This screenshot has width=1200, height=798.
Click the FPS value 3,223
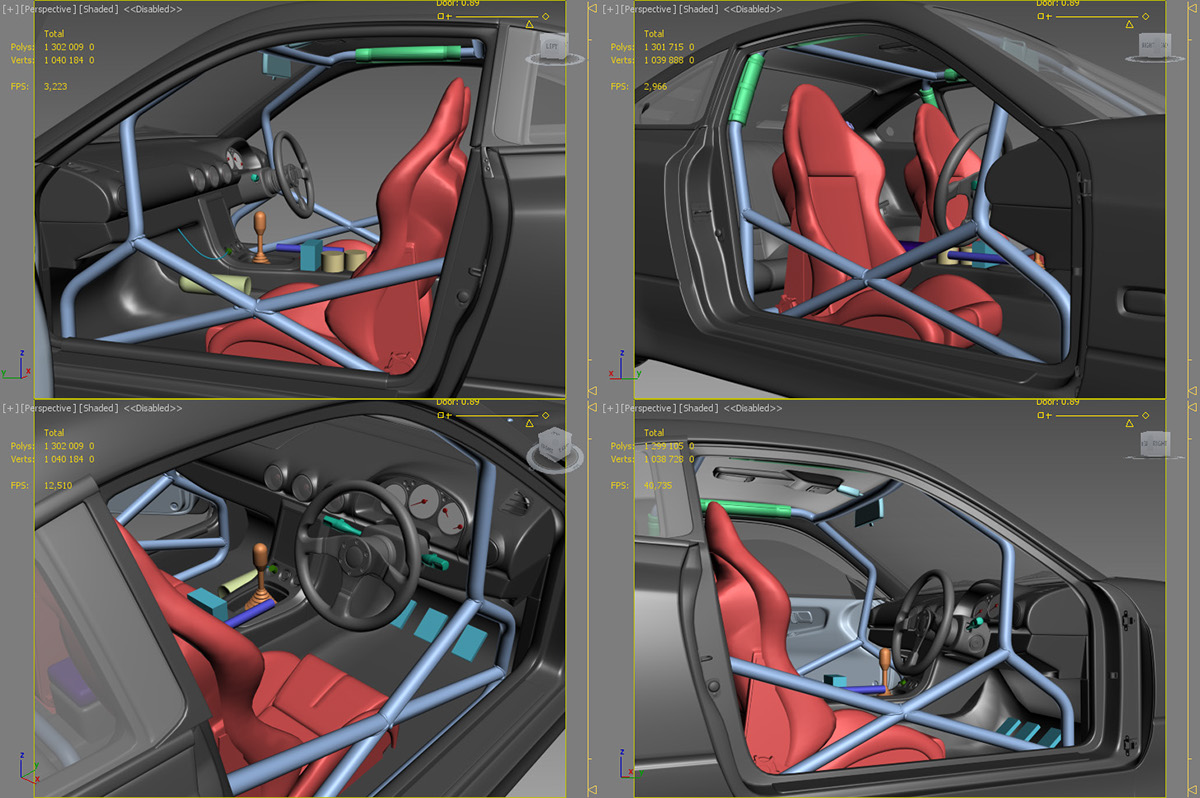coord(56,87)
